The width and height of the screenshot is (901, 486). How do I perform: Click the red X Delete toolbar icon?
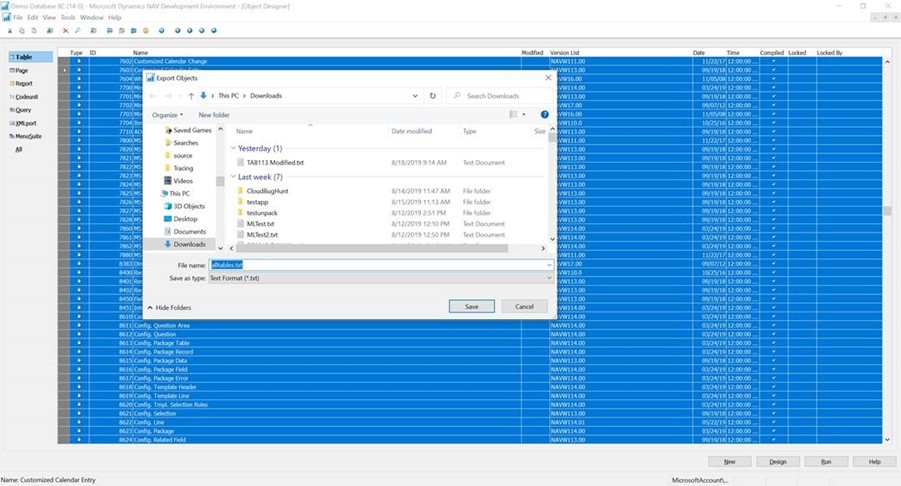65,30
